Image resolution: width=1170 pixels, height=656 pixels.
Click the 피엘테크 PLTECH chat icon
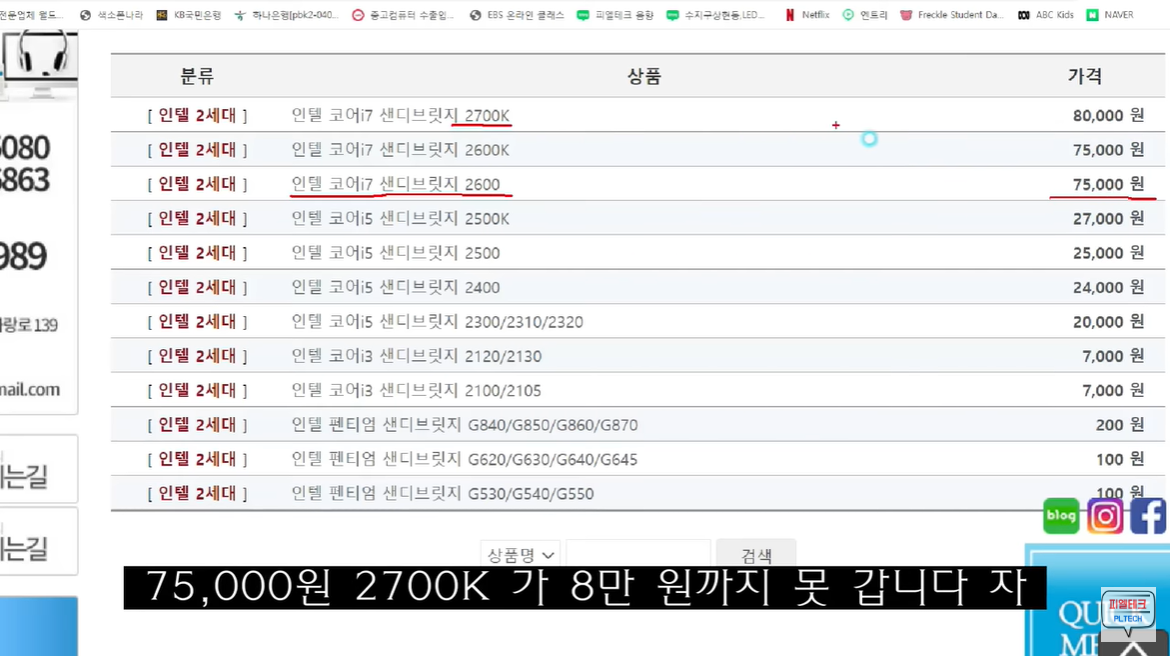1127,612
